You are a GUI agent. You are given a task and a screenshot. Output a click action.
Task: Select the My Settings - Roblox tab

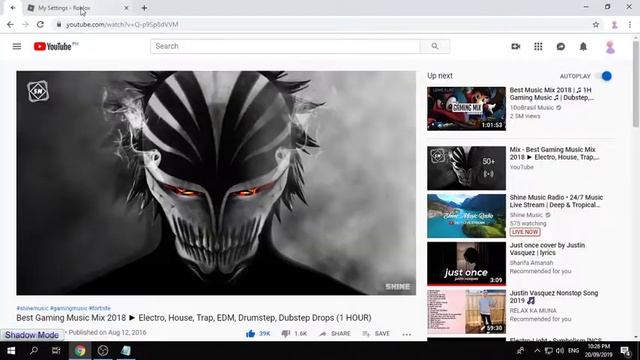coord(78,8)
